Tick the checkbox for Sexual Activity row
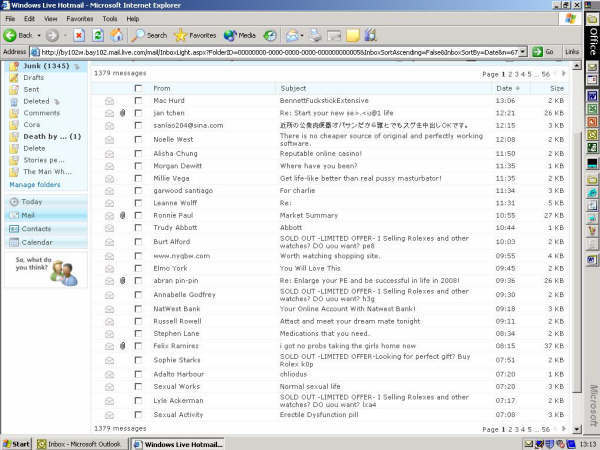The height and width of the screenshot is (450, 600). (139, 414)
